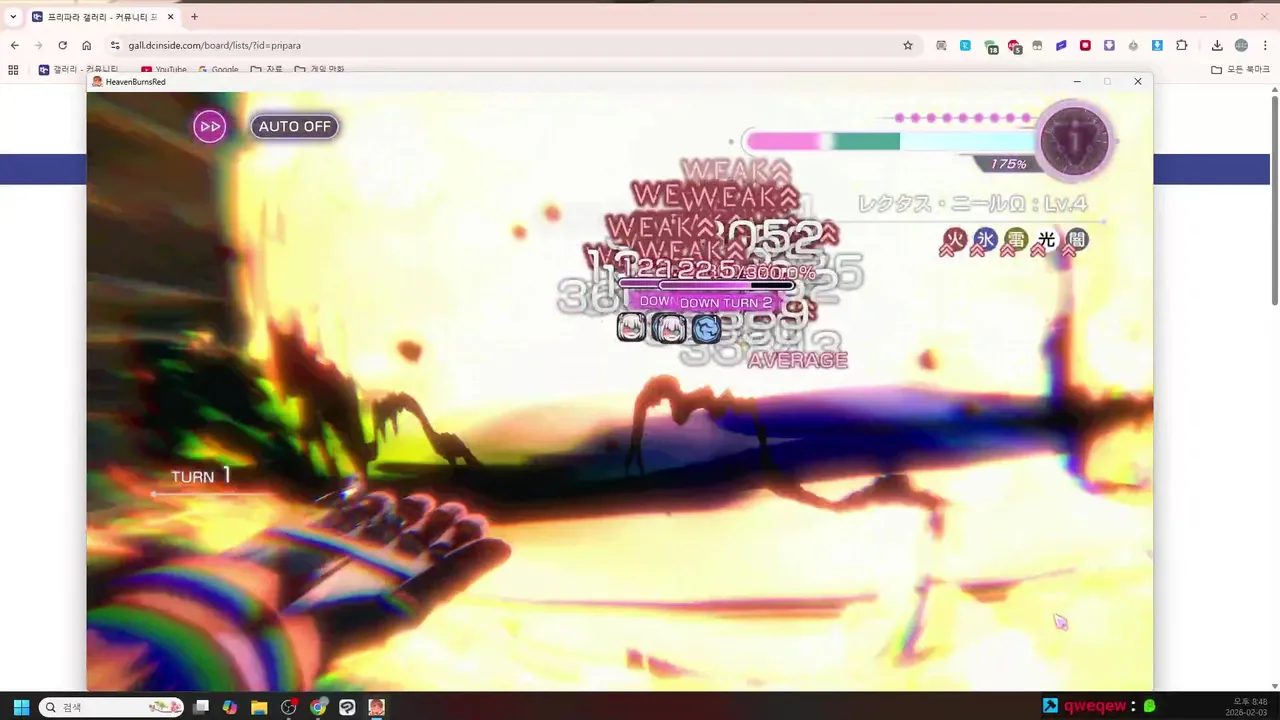Click the thunder element weakness icon

1016,241
